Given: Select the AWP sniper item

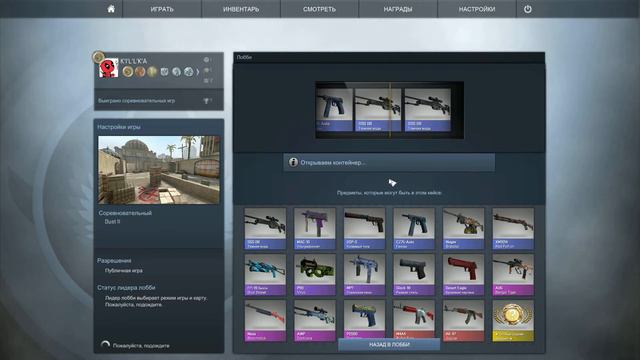Looking at the screenshot, I should click(315, 321).
